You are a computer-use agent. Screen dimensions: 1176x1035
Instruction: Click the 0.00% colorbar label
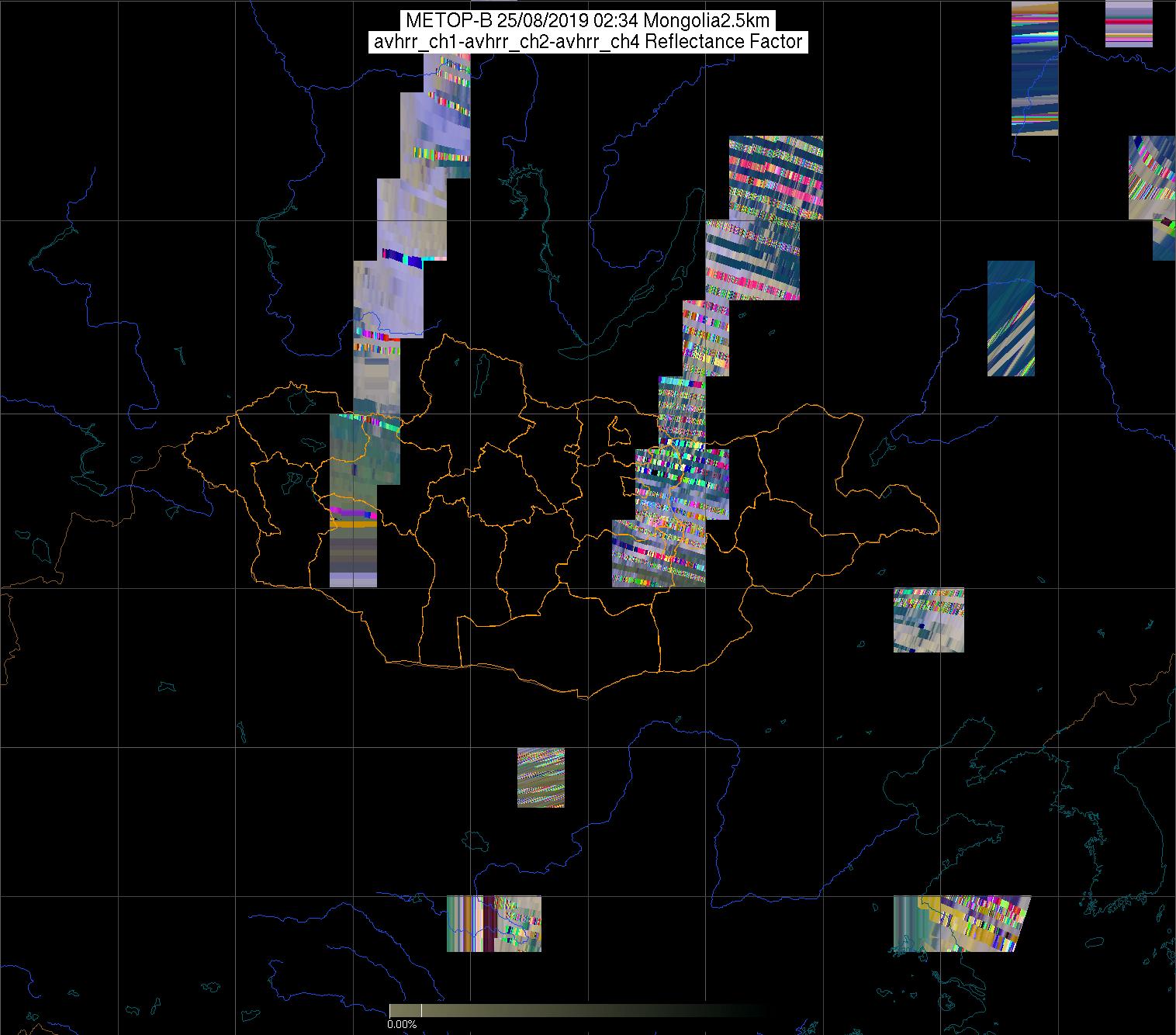[402, 1025]
